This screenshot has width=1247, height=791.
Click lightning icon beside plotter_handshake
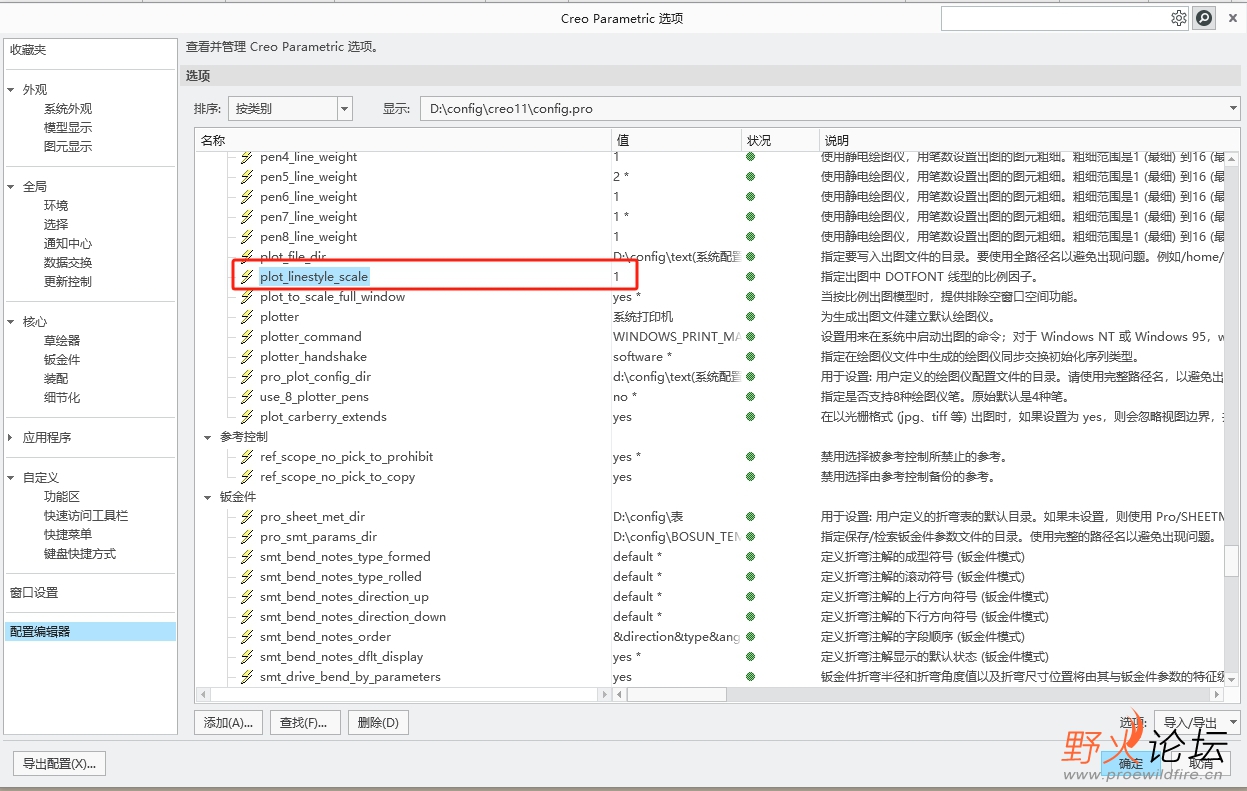tap(247, 357)
